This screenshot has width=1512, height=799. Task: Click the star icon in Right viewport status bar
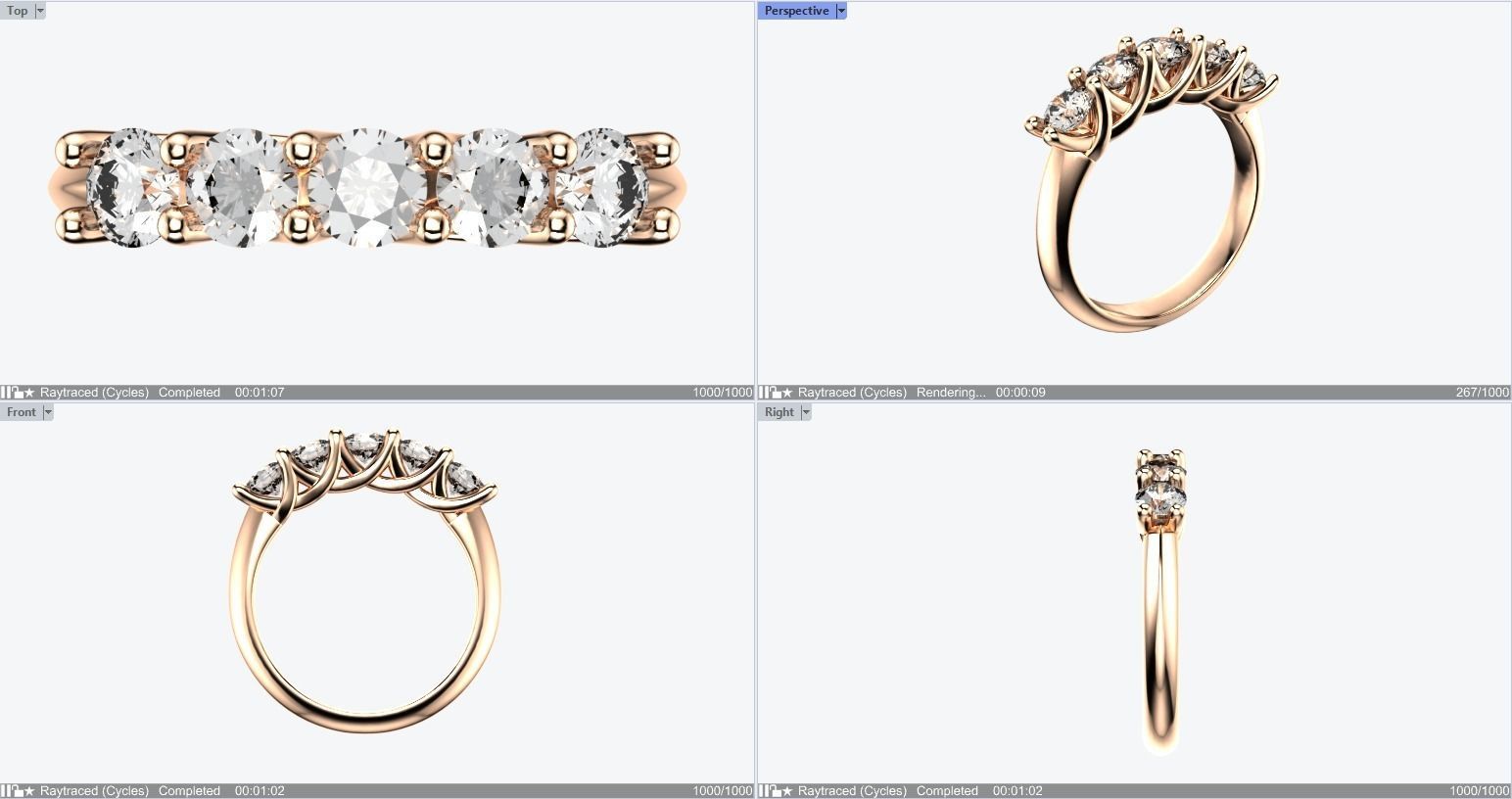[787, 791]
